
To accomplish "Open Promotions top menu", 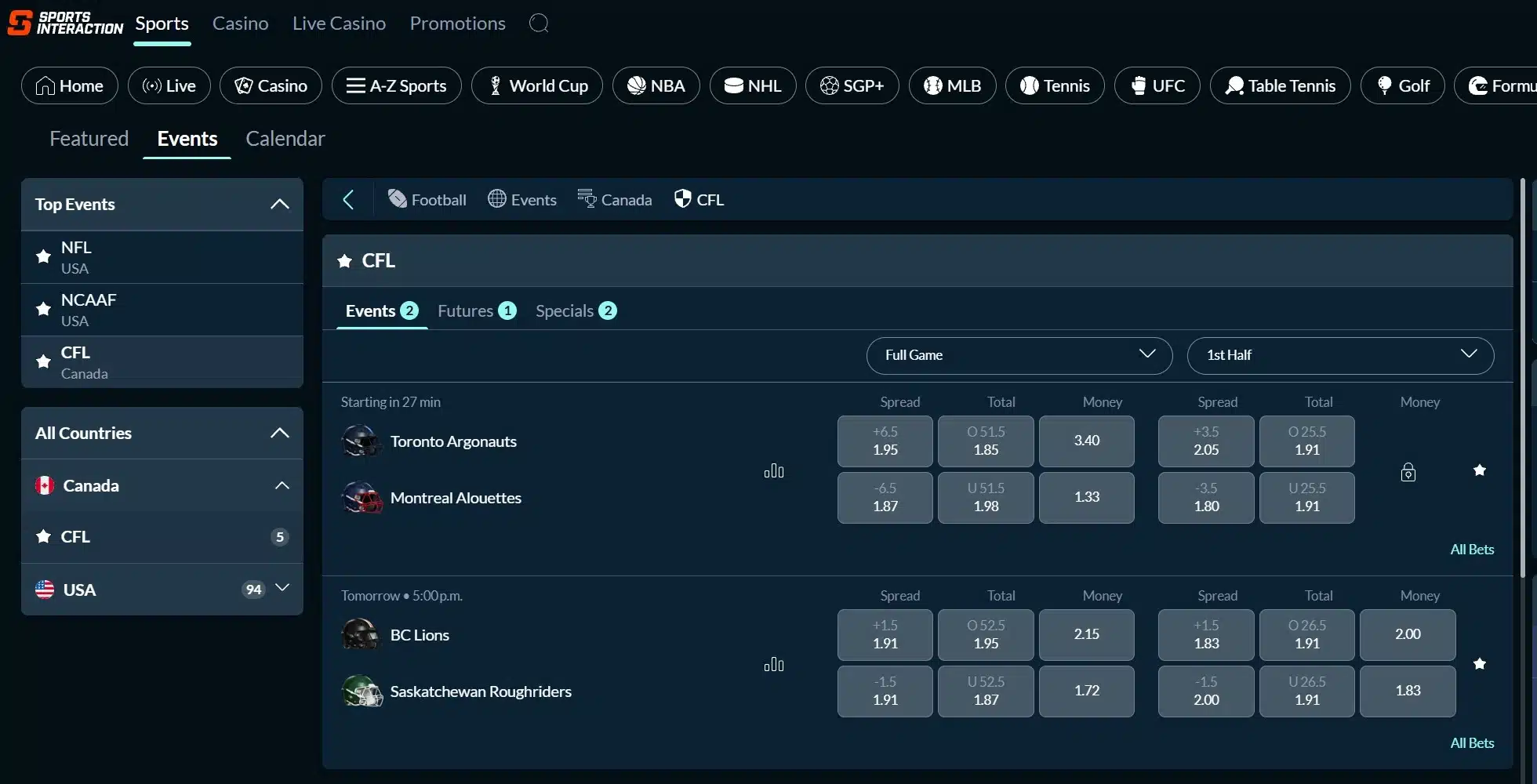I will click(x=457, y=24).
